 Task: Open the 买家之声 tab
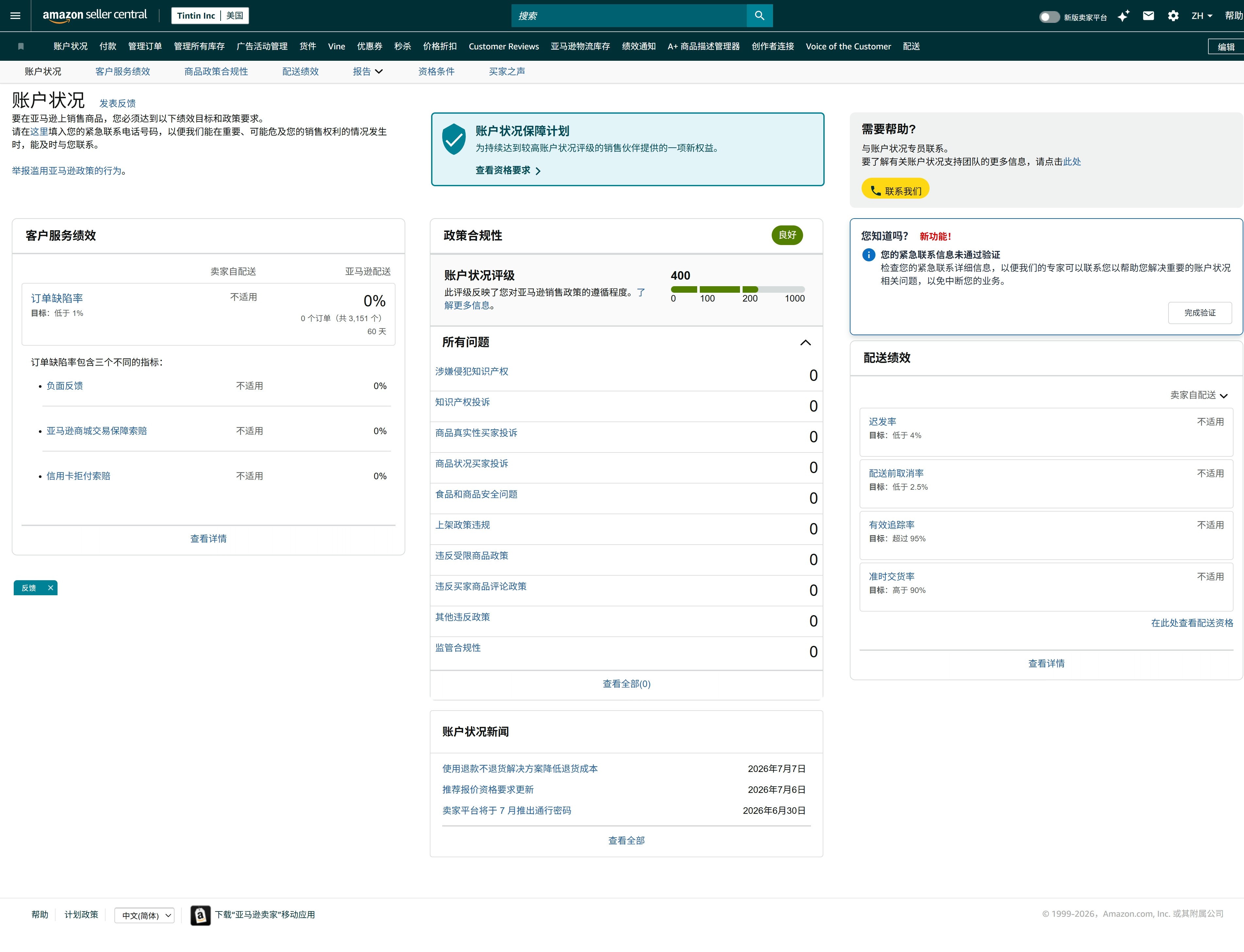tap(507, 72)
